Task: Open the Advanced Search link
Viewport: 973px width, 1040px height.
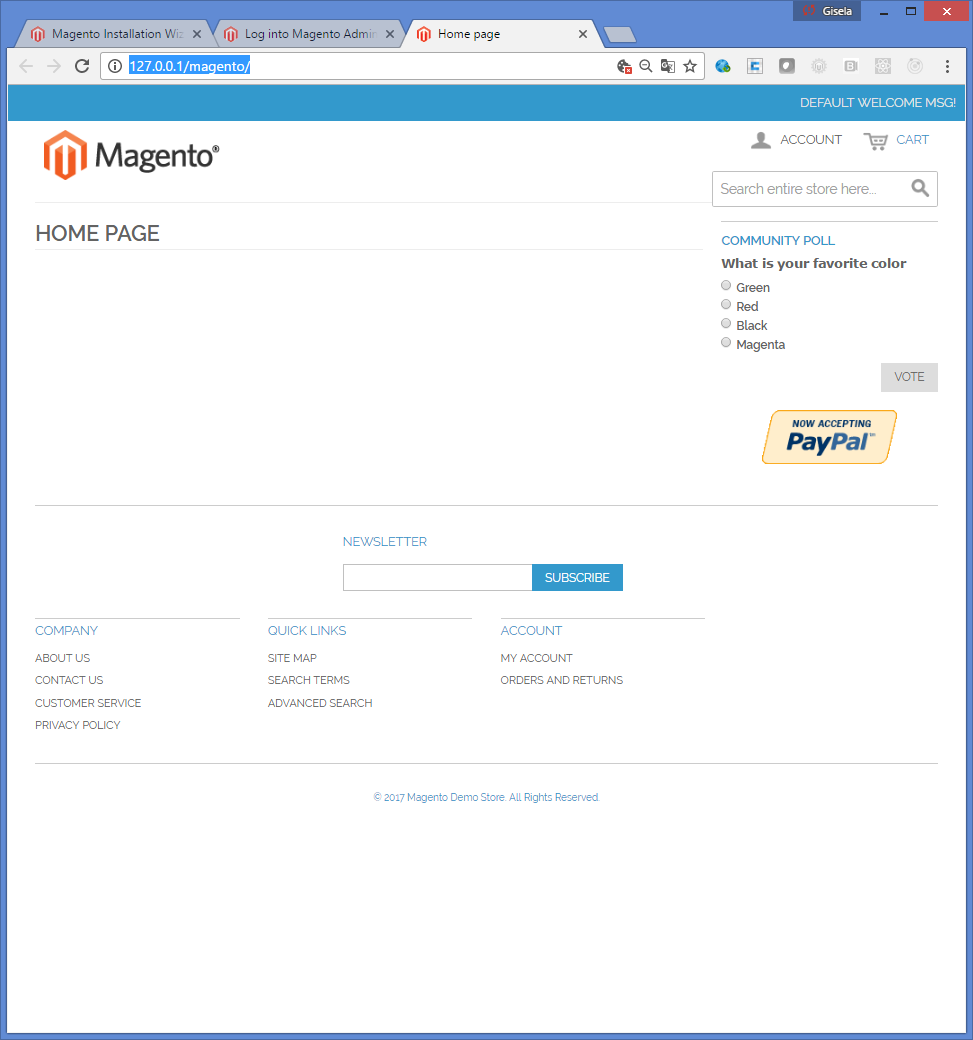Action: (x=320, y=703)
